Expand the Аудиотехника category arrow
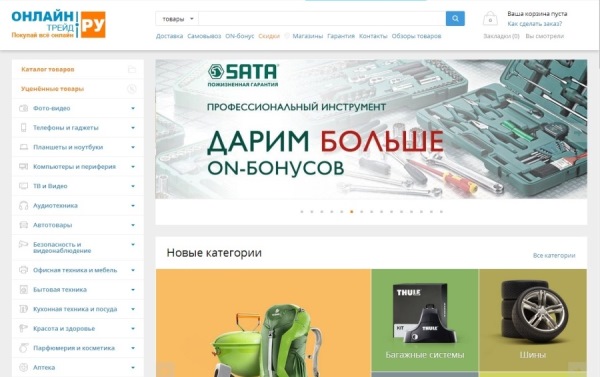 pyautogui.click(x=133, y=206)
